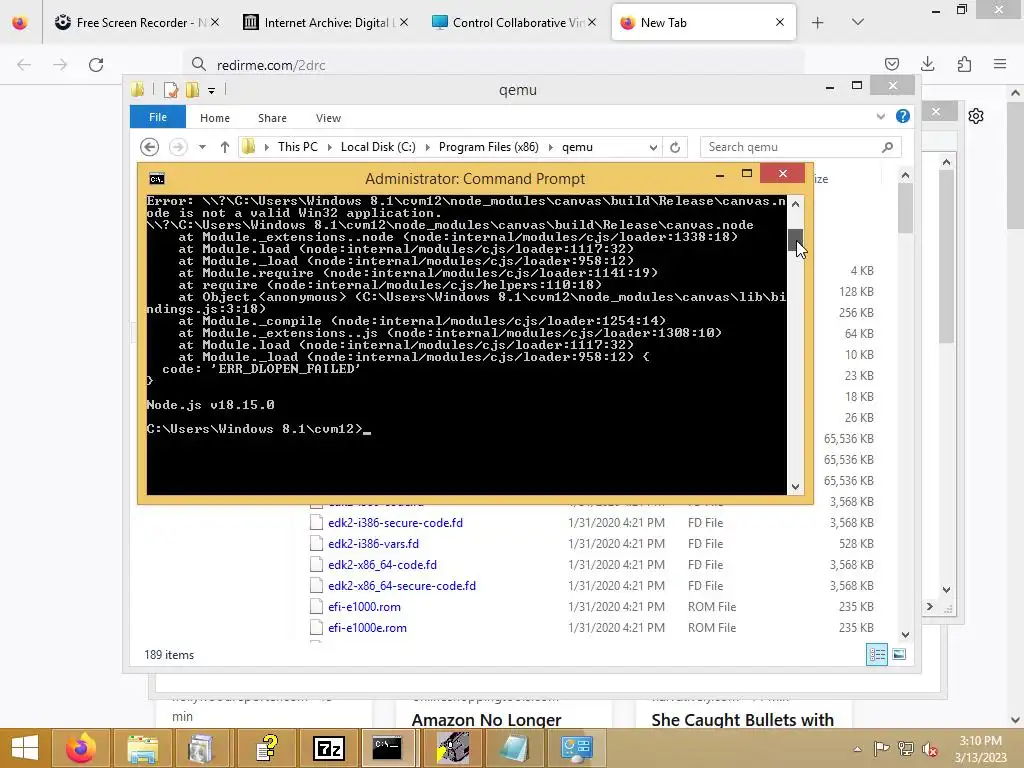Open Amazon No Longer article link
This screenshot has width=1024, height=768.
click(487, 720)
